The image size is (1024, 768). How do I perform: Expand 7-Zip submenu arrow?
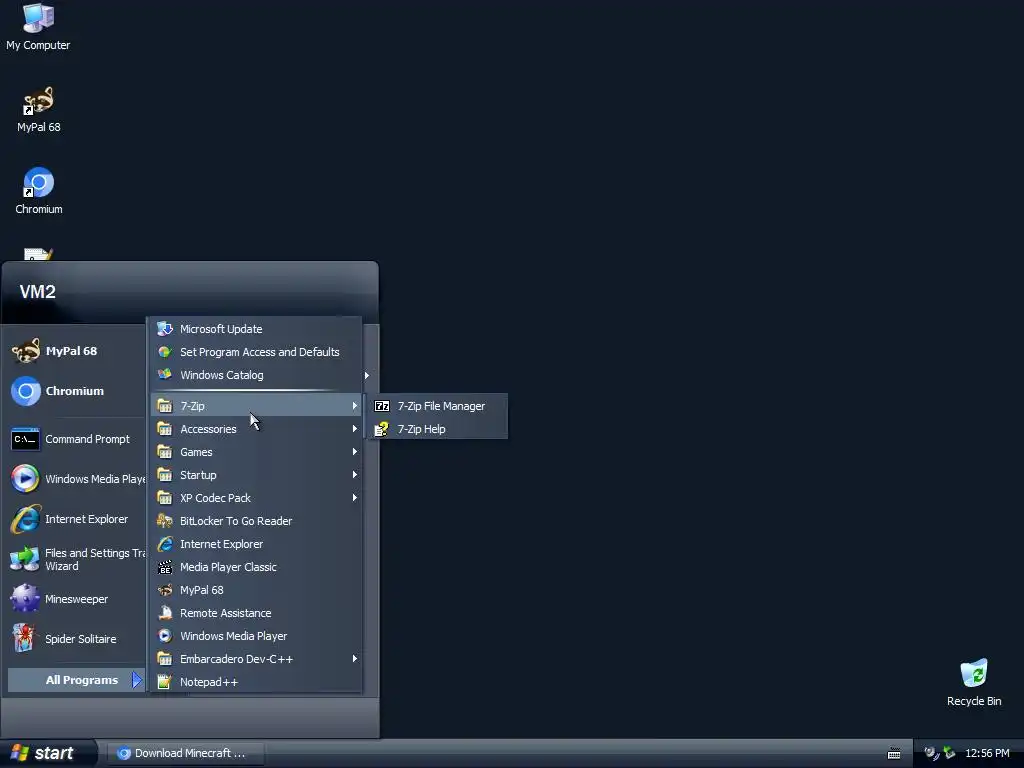tap(355, 406)
